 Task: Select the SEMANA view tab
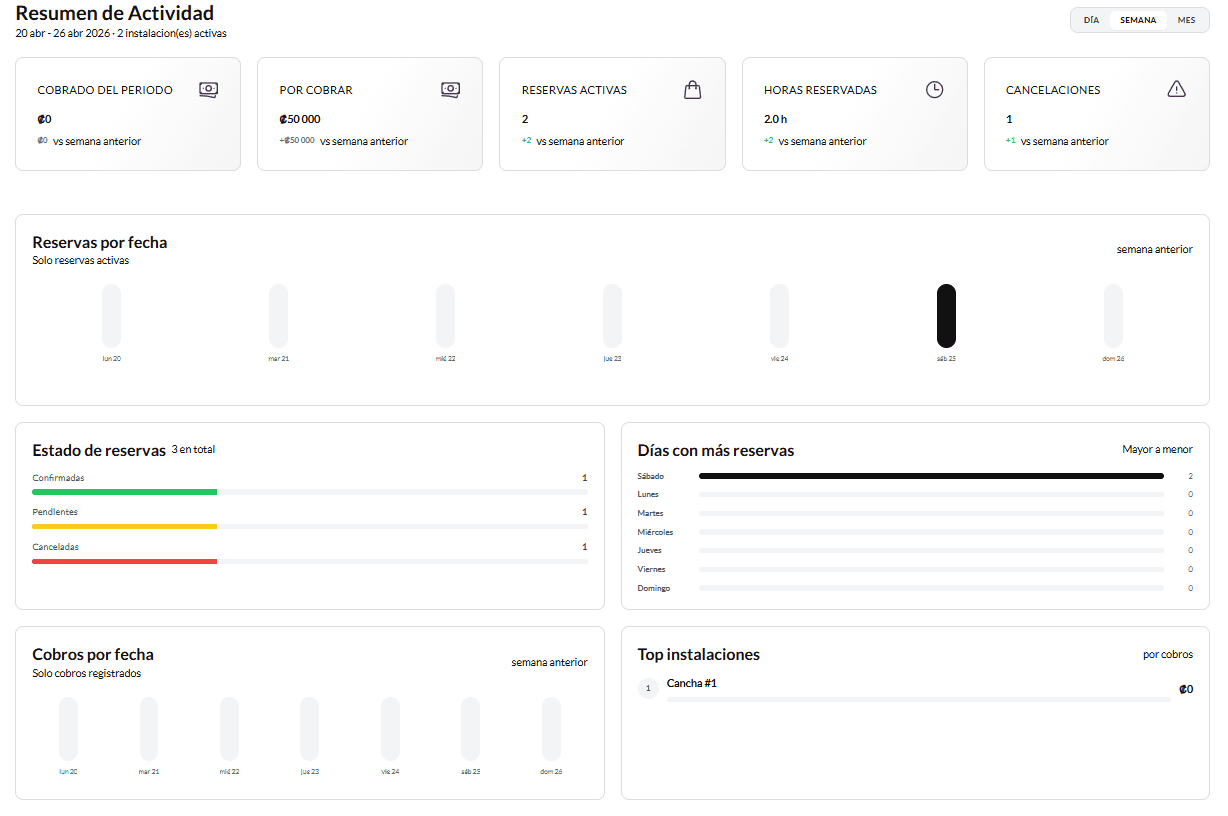[x=1138, y=20]
